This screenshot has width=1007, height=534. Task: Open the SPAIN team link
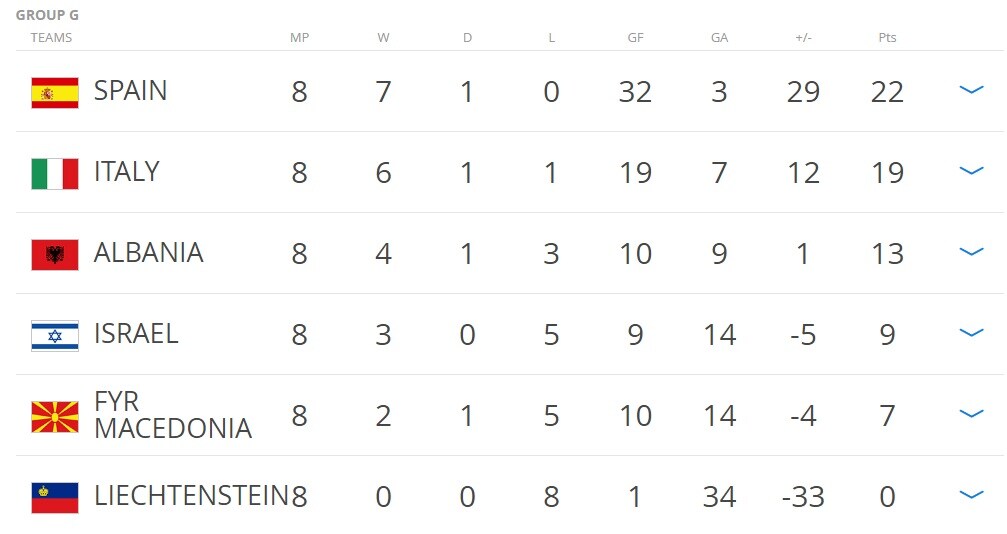point(130,91)
